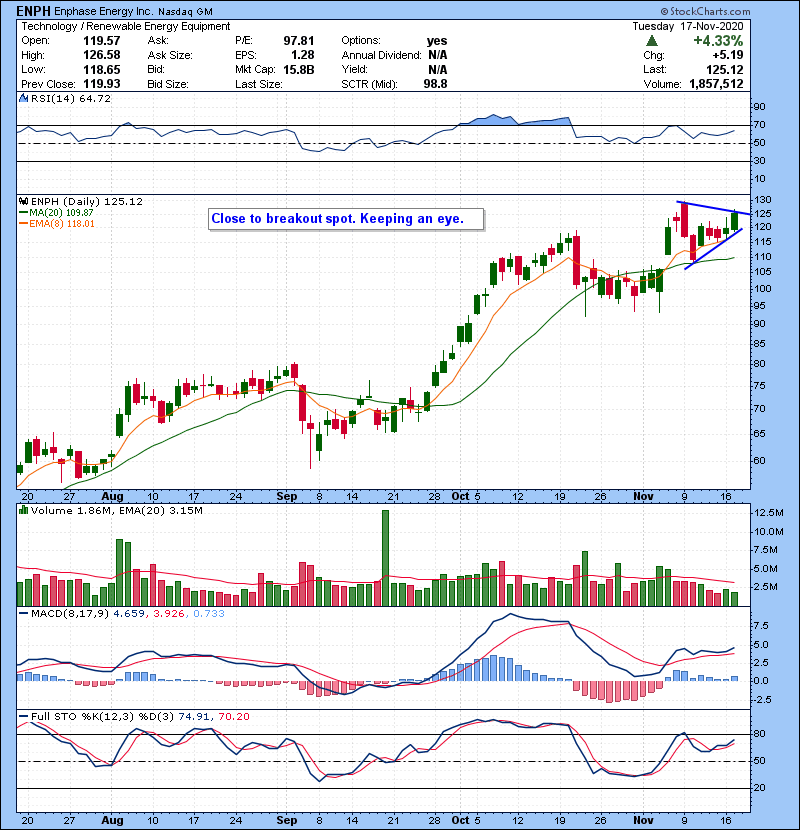Click the ENPH ticker symbol in the header
The height and width of the screenshot is (830, 800).
(x=33, y=11)
